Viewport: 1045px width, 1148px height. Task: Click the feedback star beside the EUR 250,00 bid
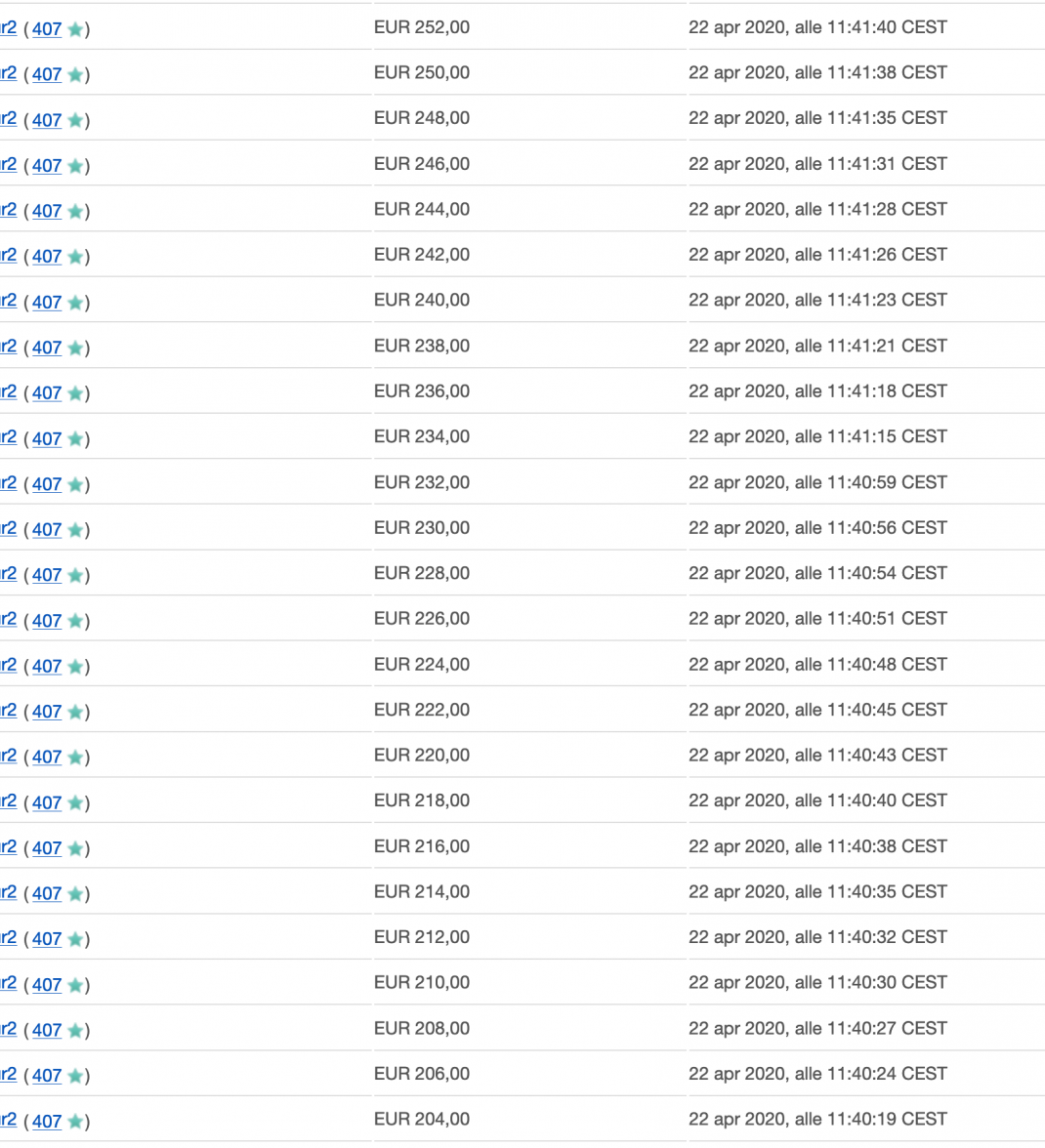point(74,74)
